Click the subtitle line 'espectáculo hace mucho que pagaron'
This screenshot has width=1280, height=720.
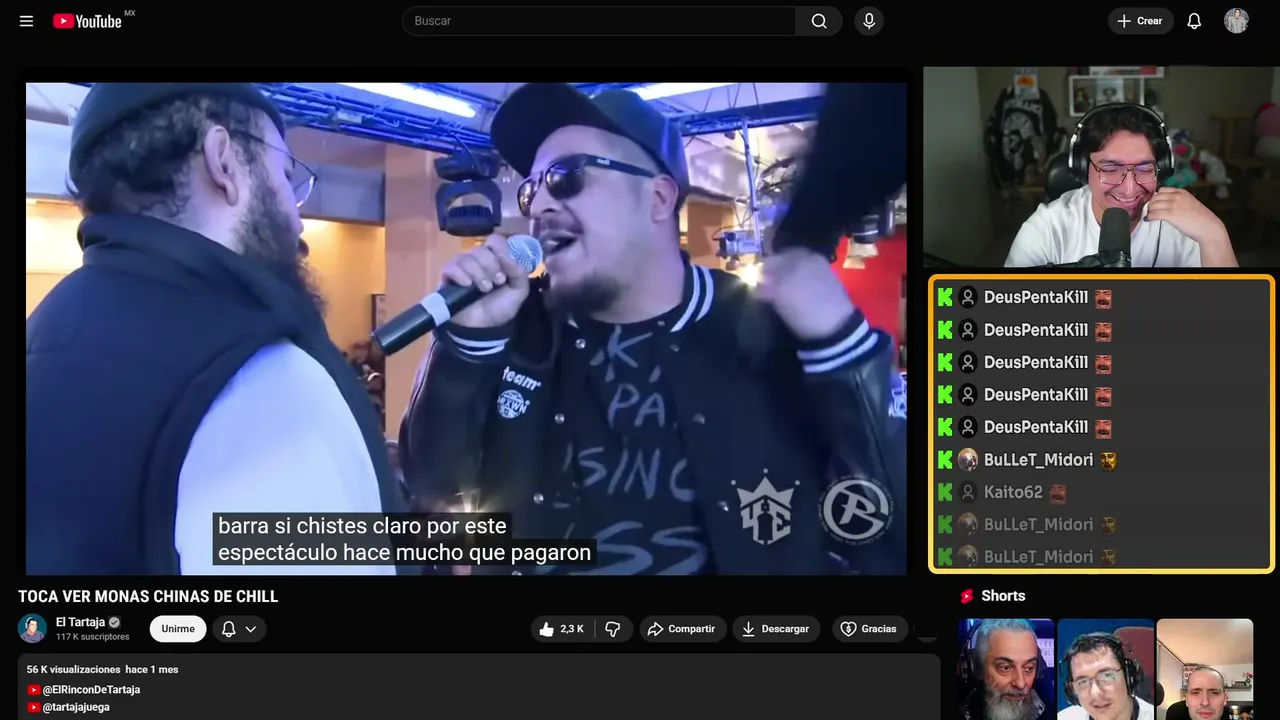(404, 552)
